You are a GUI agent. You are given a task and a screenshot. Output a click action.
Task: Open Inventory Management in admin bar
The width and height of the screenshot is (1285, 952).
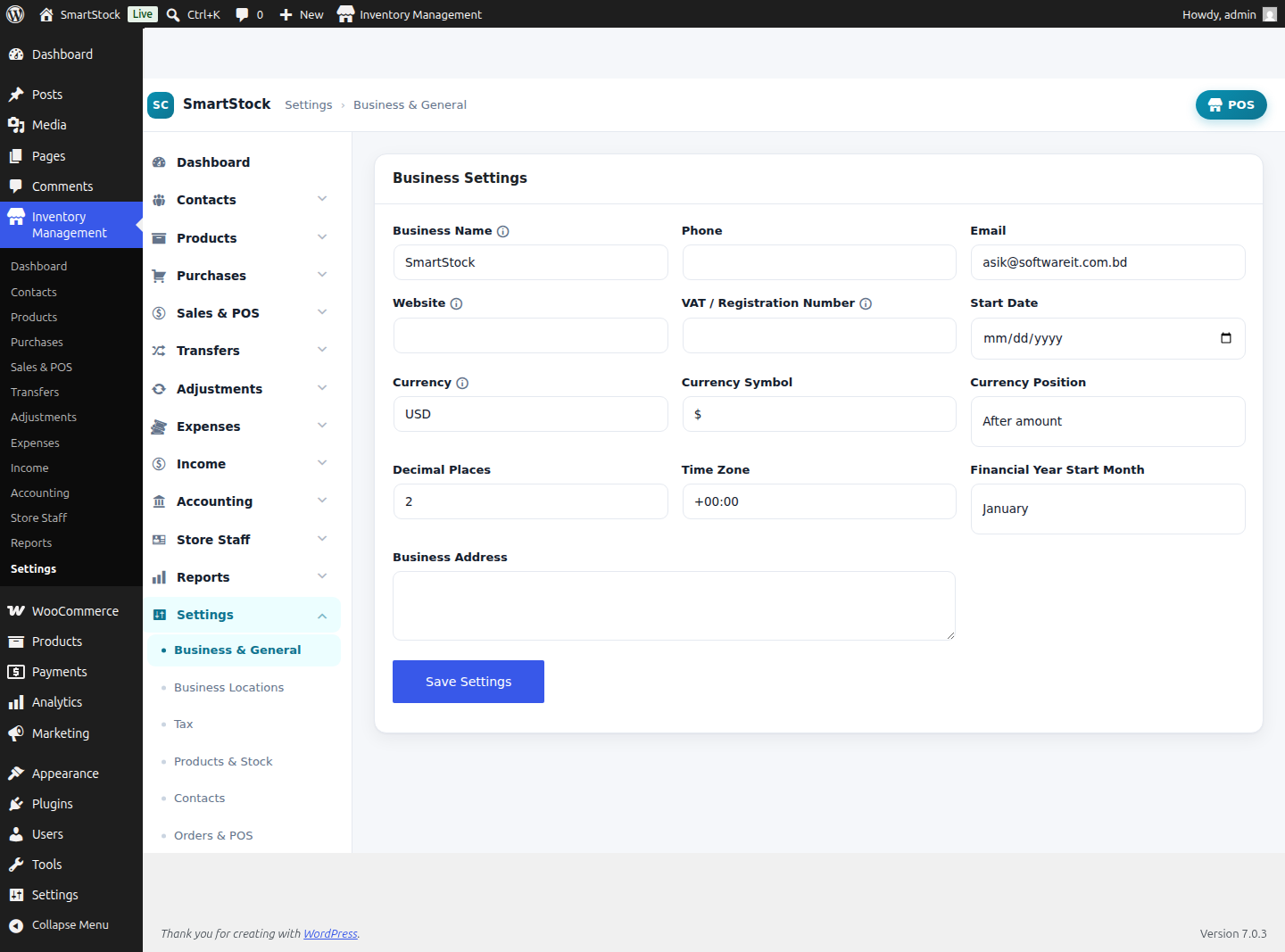point(410,14)
